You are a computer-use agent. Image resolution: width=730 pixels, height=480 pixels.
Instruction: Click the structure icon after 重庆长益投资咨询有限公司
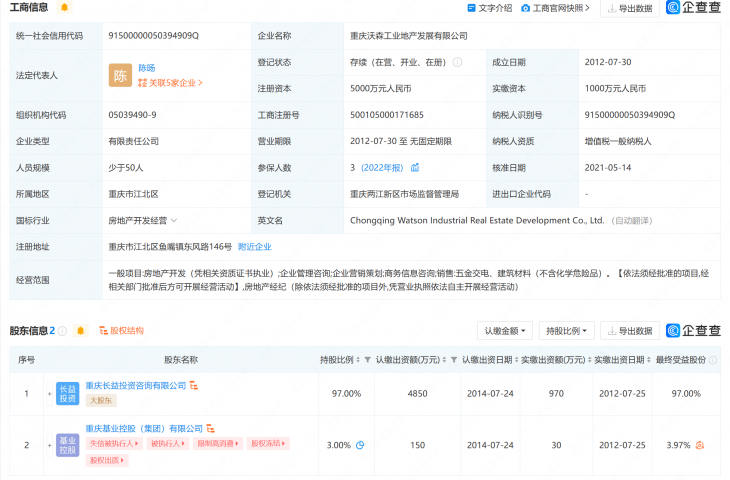(x=194, y=385)
